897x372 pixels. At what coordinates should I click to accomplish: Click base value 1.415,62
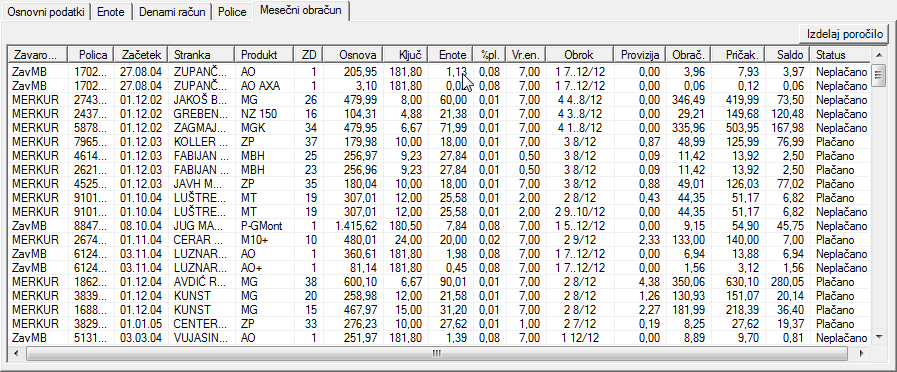point(355,225)
